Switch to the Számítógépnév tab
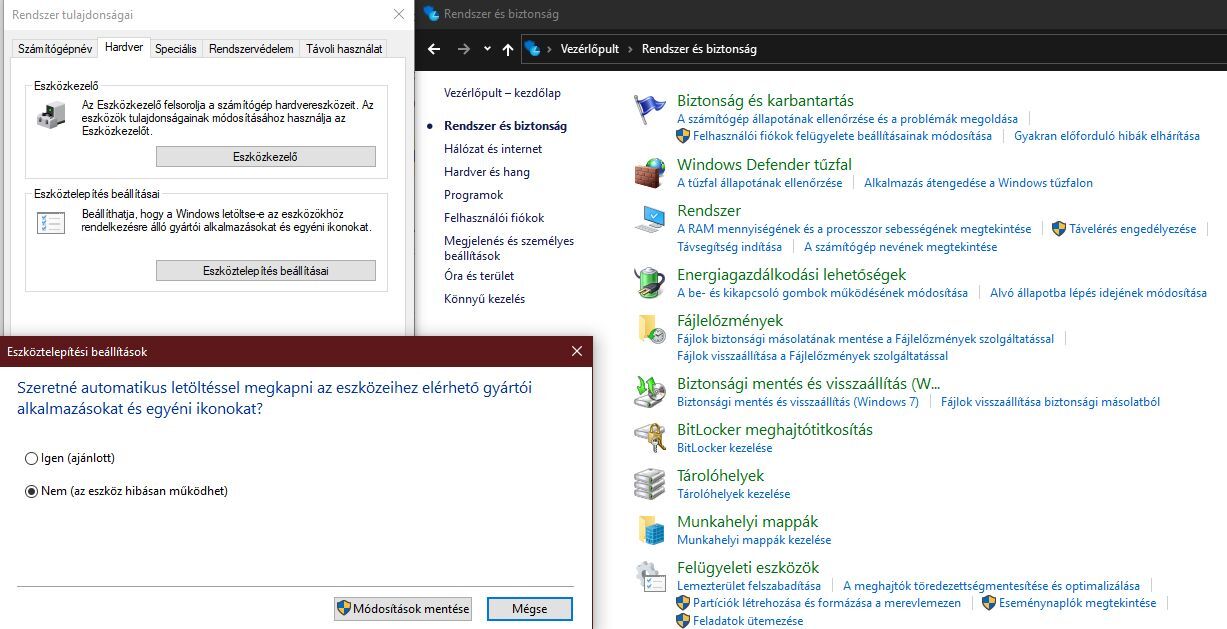 (55, 48)
